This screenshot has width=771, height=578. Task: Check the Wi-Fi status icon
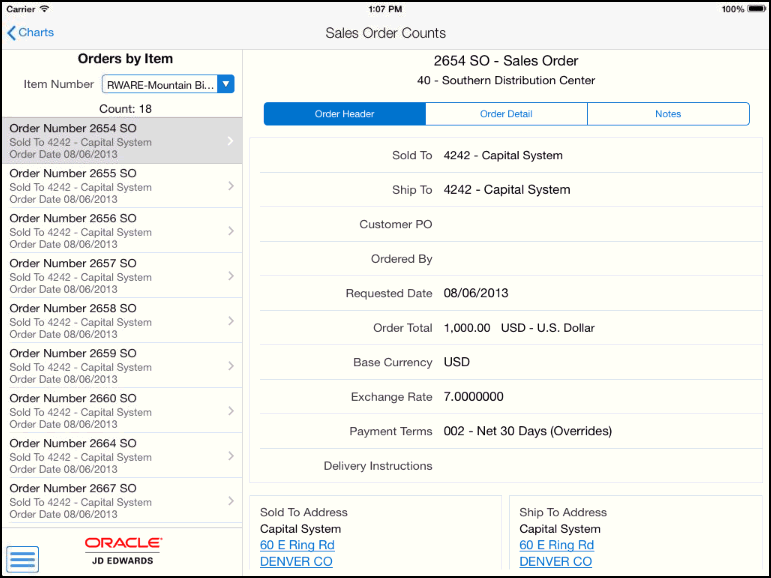pos(45,9)
